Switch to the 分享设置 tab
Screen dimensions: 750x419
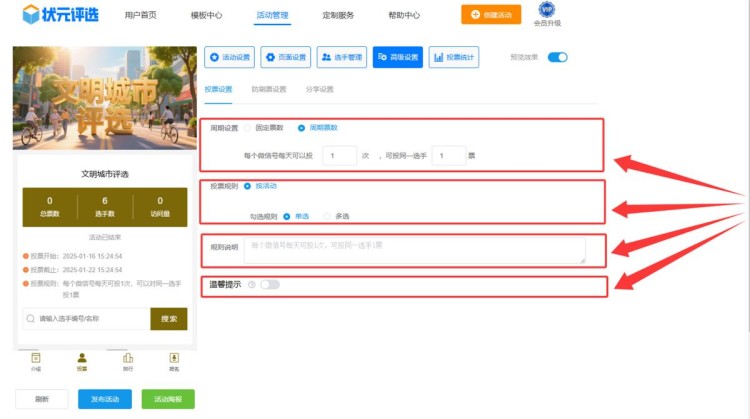click(318, 89)
